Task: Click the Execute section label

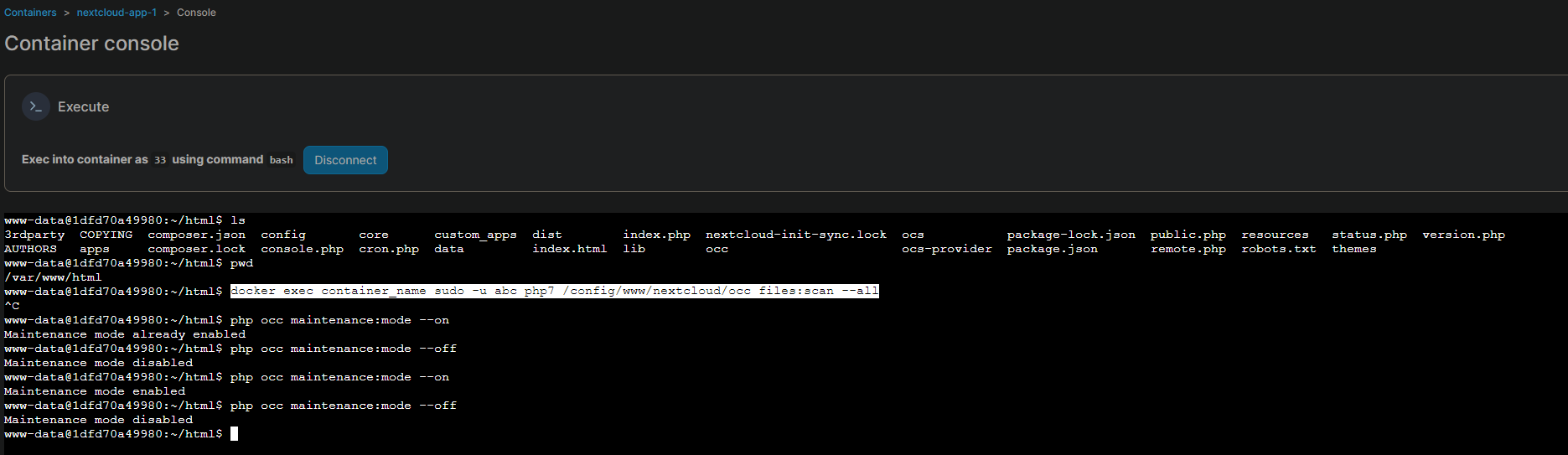Action: (83, 107)
